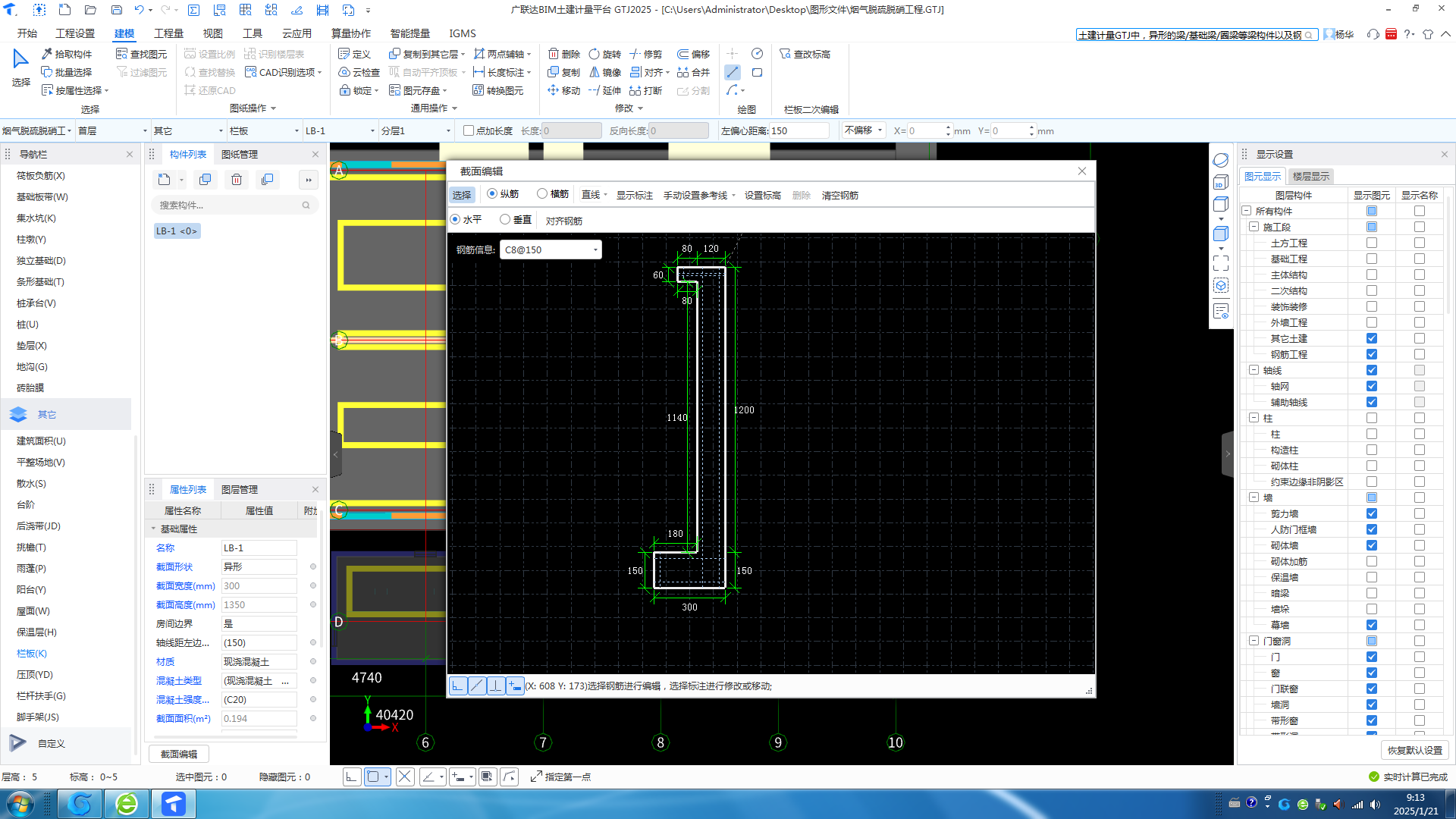Open the 查找图元 find element tool
This screenshot has width=1456, height=819.
tap(141, 54)
